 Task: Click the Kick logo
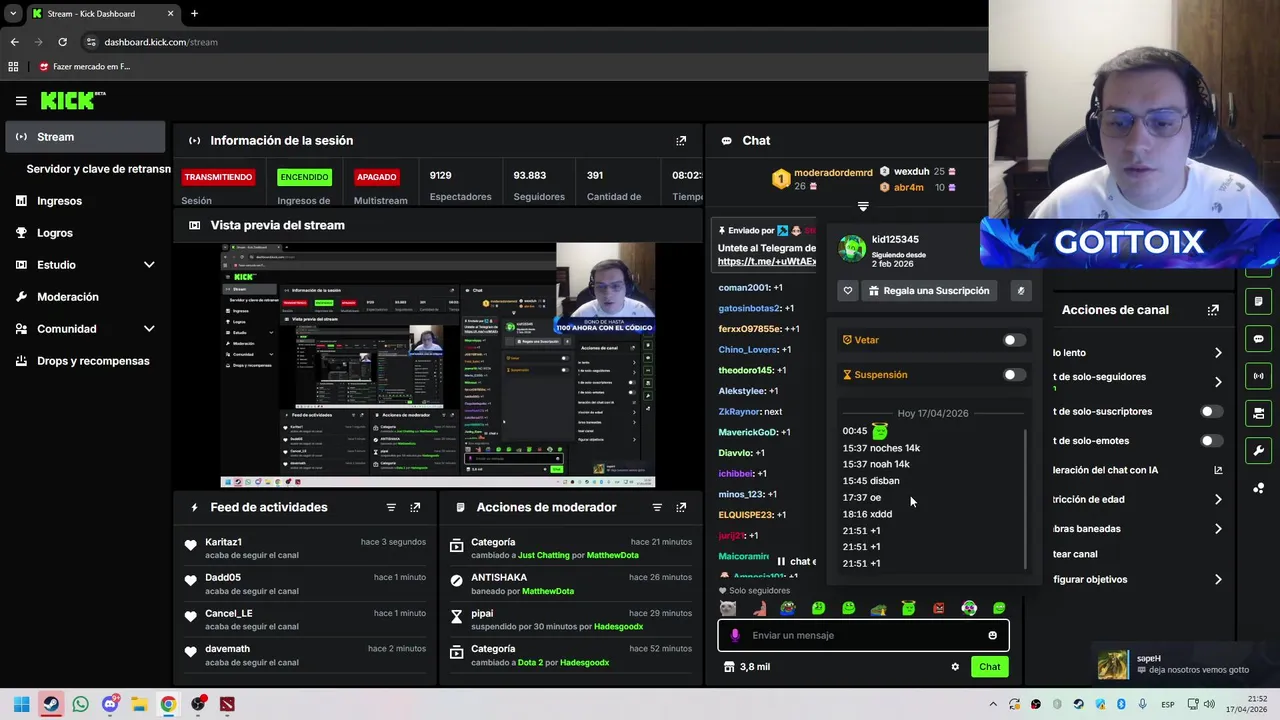72,100
